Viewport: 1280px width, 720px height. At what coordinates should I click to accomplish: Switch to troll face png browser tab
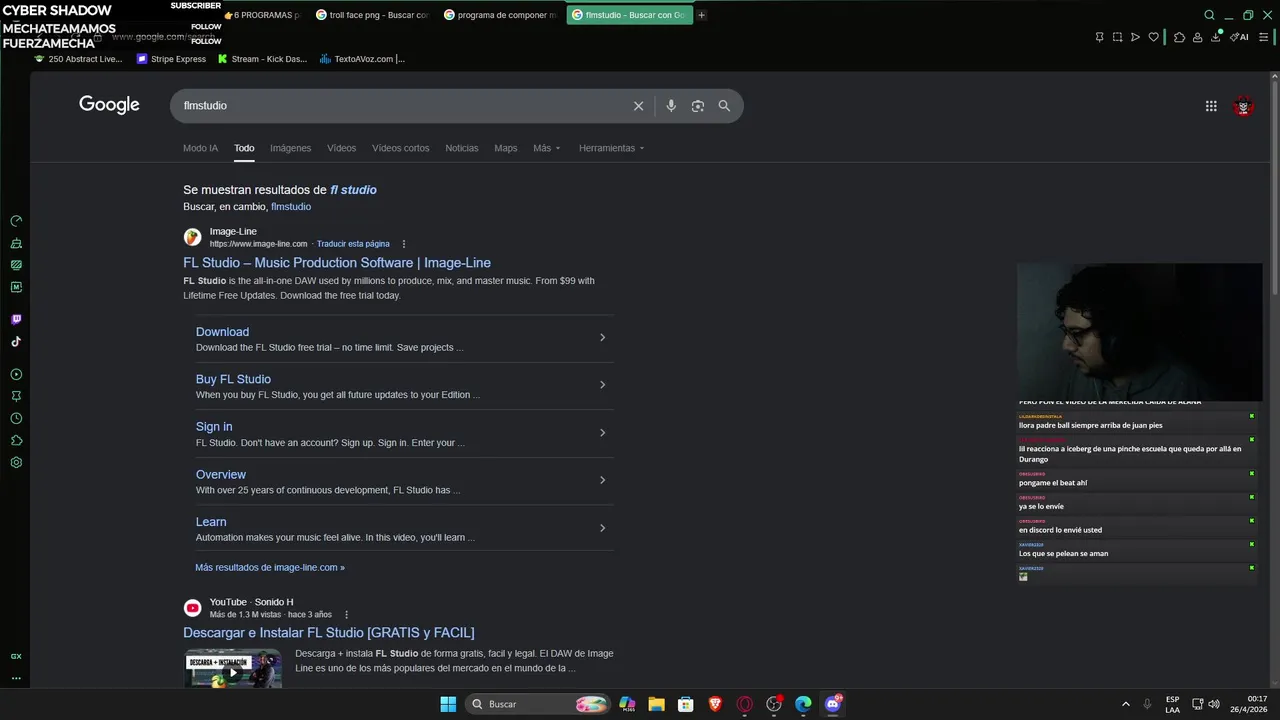click(x=372, y=15)
